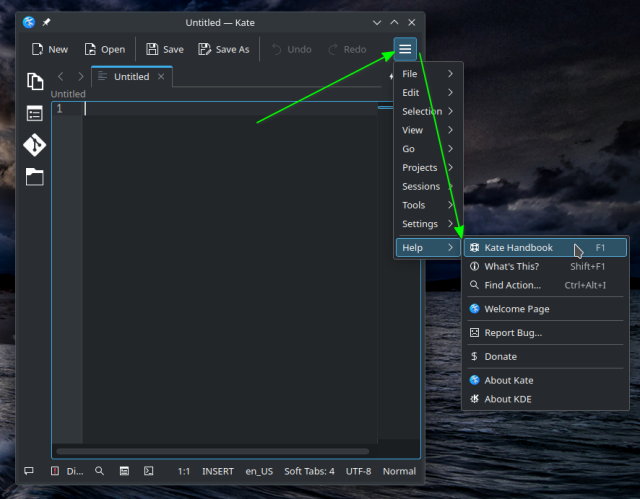The width and height of the screenshot is (640, 499).
Task: Open the UTF-8 encoding dropdown
Action: pos(358,471)
